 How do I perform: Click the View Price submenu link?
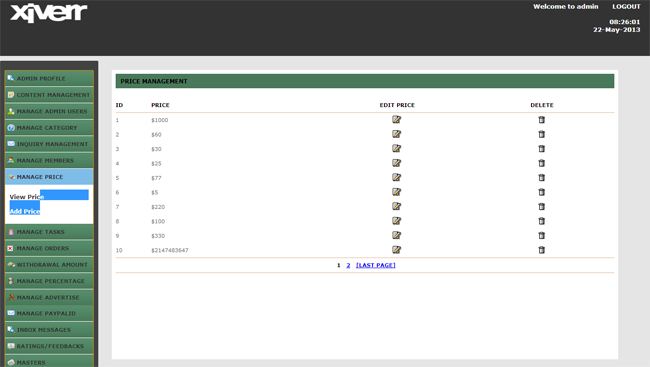point(26,197)
